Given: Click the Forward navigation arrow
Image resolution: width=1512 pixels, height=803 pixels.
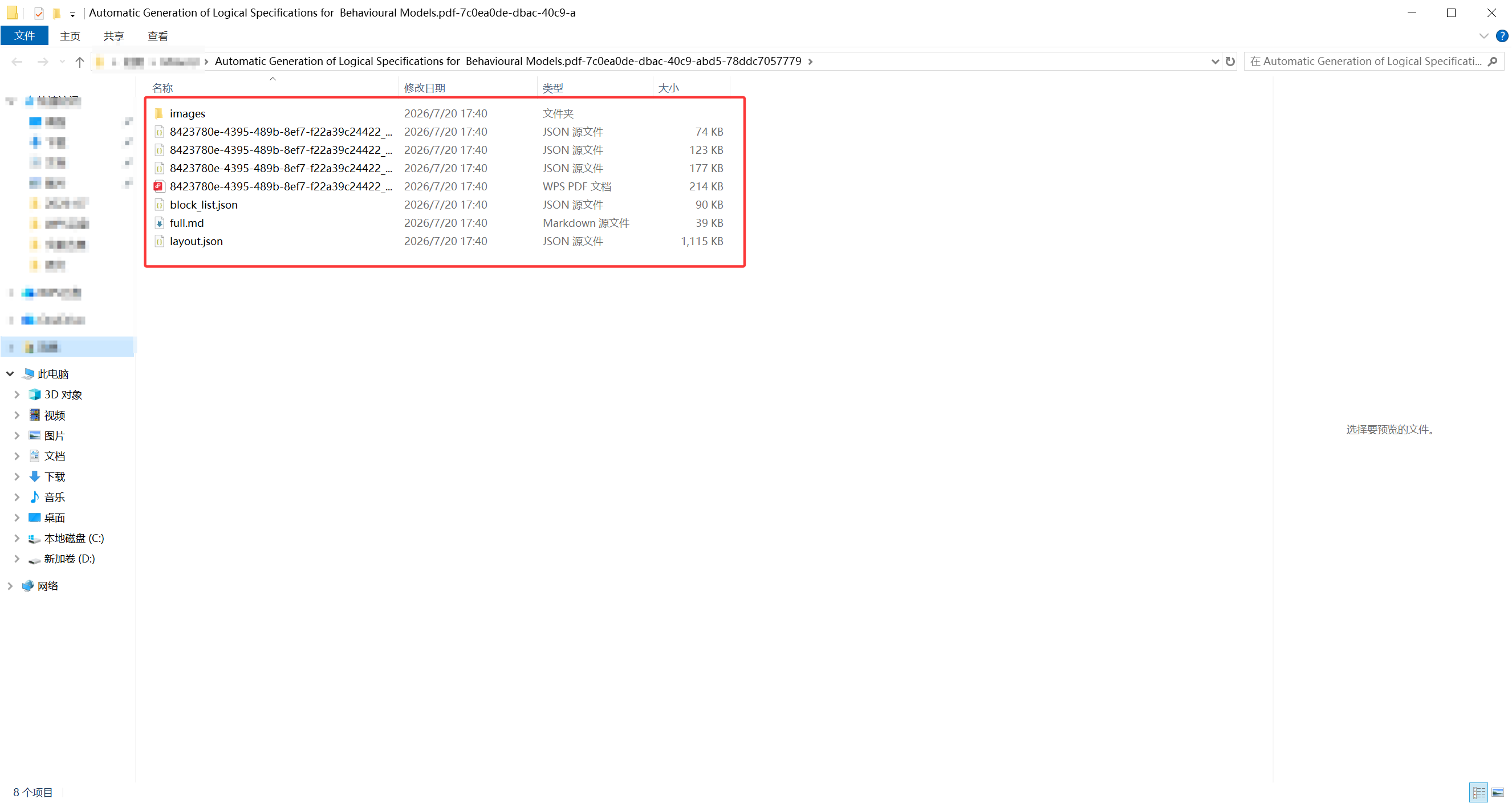Looking at the screenshot, I should (42, 62).
